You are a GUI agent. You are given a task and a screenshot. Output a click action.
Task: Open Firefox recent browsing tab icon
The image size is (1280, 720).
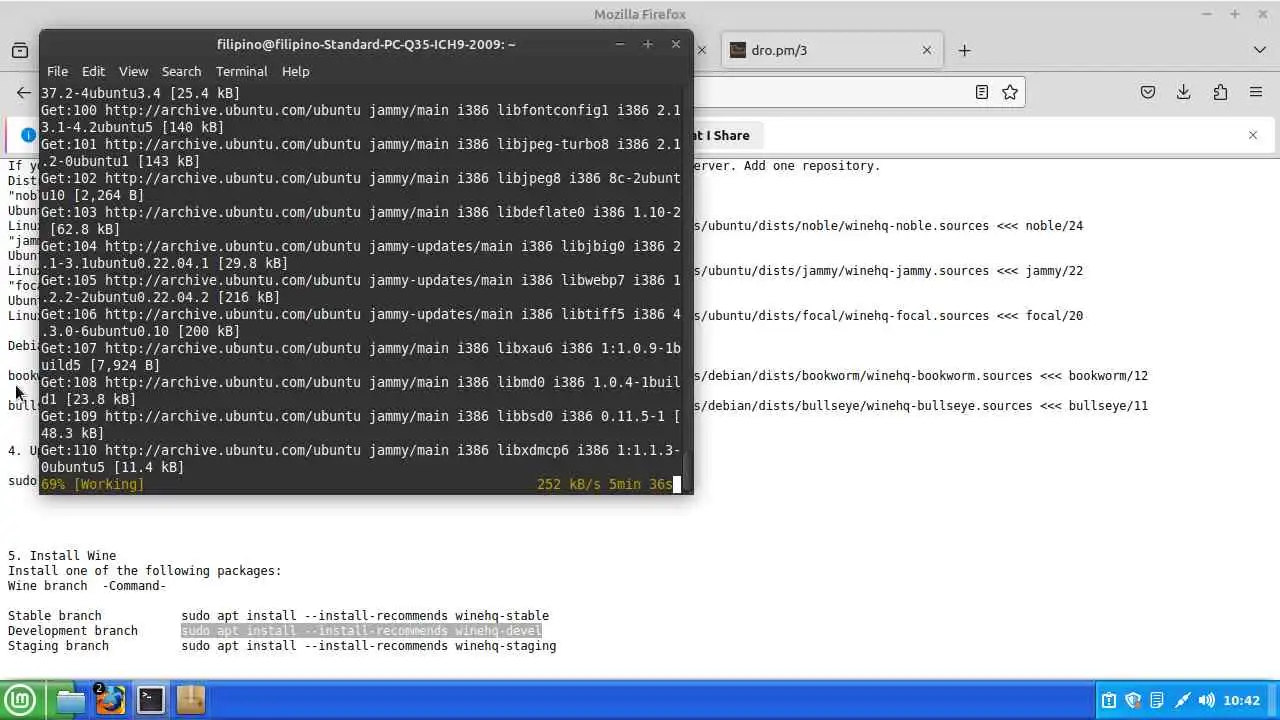(20, 50)
